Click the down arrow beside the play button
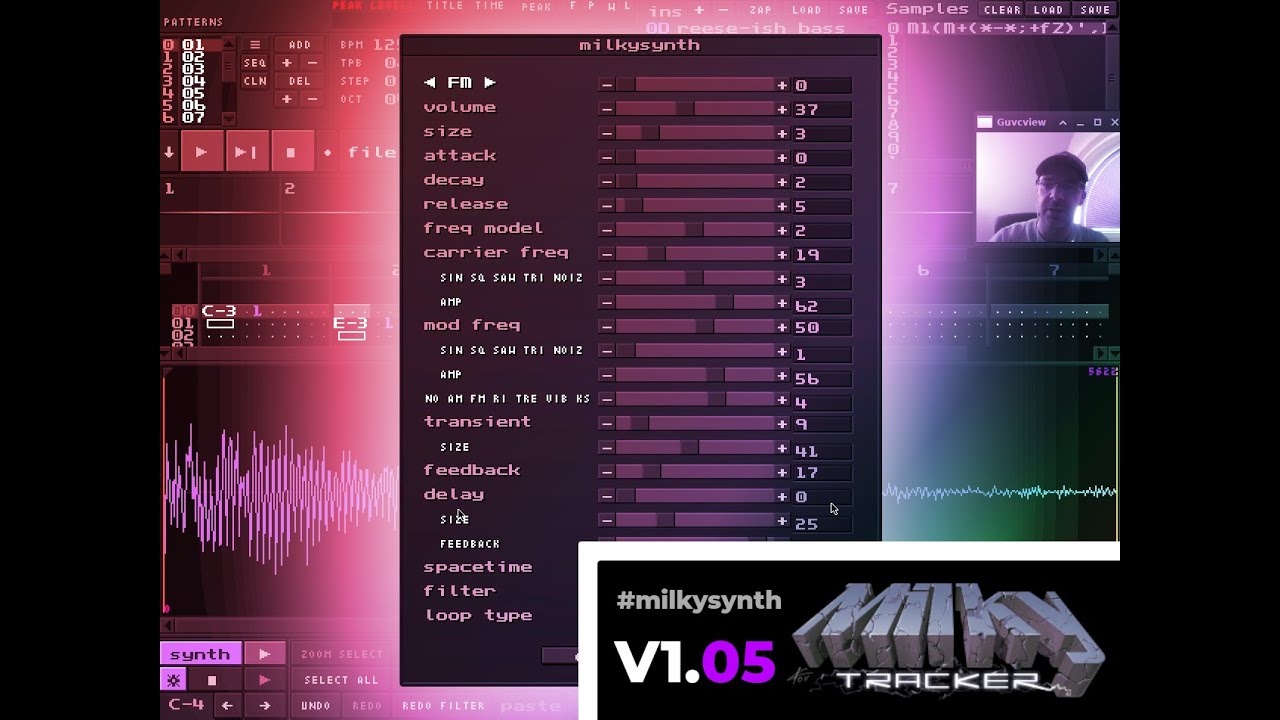Image resolution: width=1280 pixels, height=720 pixels. point(169,152)
